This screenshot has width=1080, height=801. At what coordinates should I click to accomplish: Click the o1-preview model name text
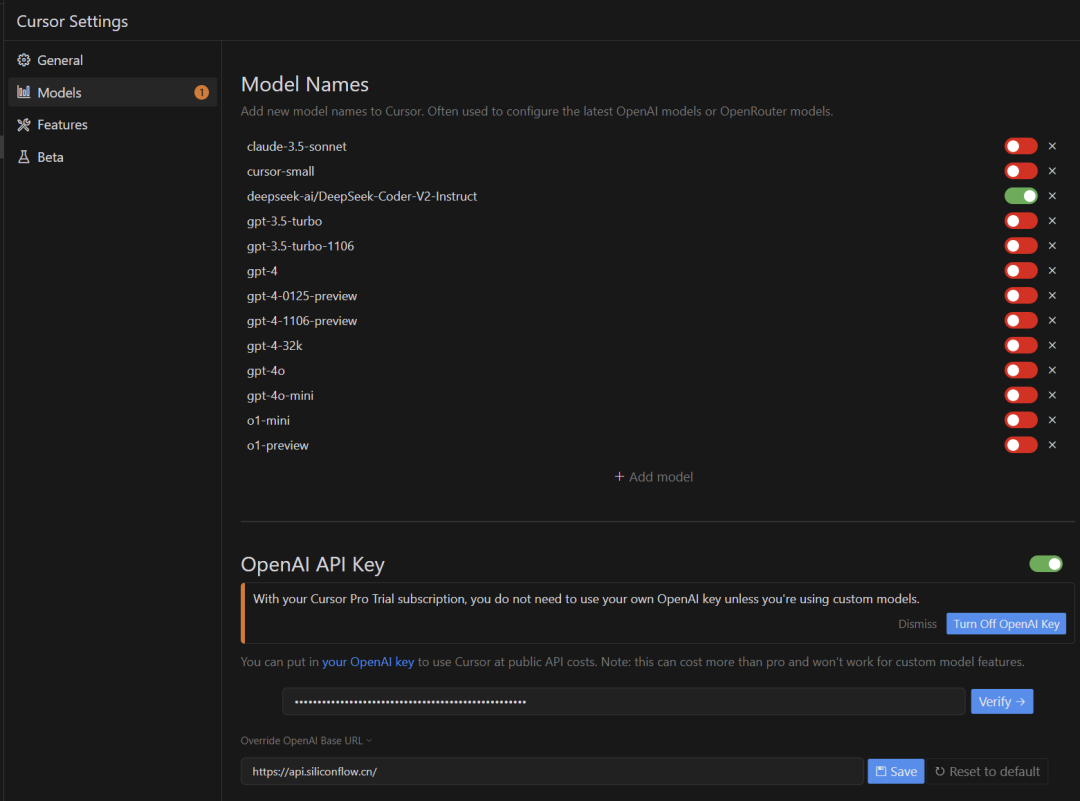coord(278,446)
